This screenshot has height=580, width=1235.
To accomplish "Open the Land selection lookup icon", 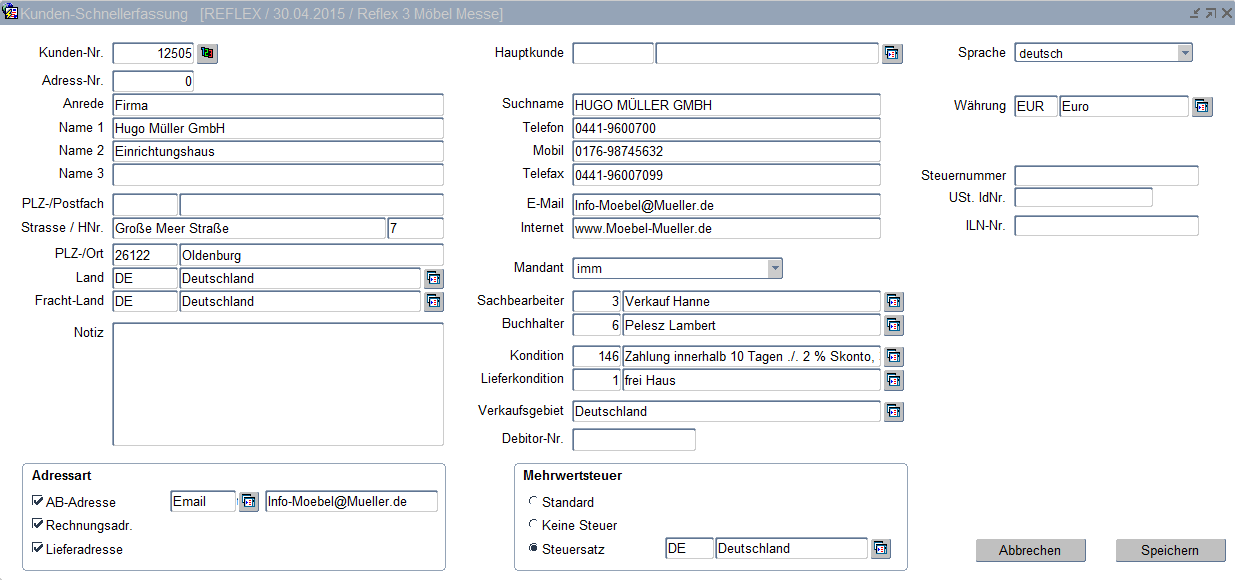I will point(433,278).
